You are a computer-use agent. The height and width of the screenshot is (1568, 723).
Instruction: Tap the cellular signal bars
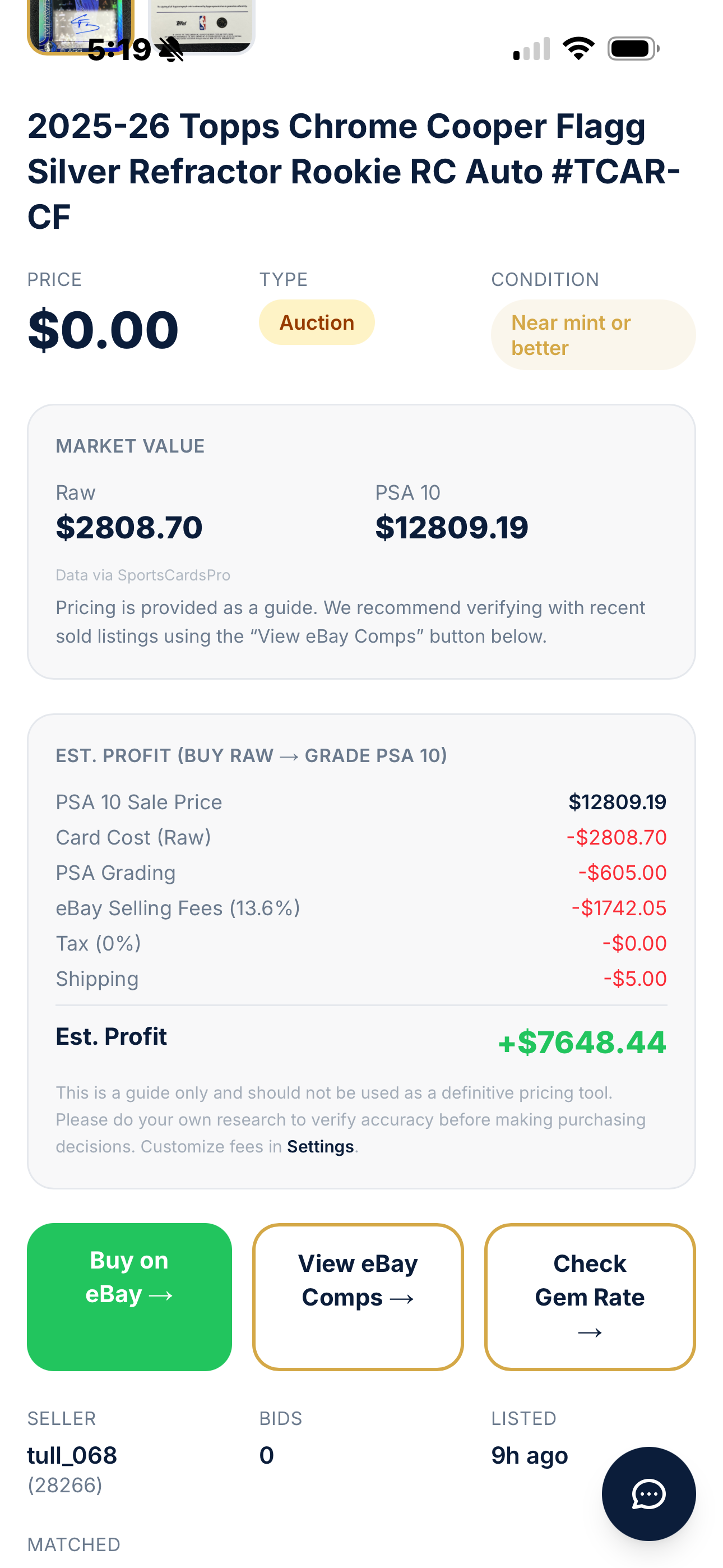point(531,49)
